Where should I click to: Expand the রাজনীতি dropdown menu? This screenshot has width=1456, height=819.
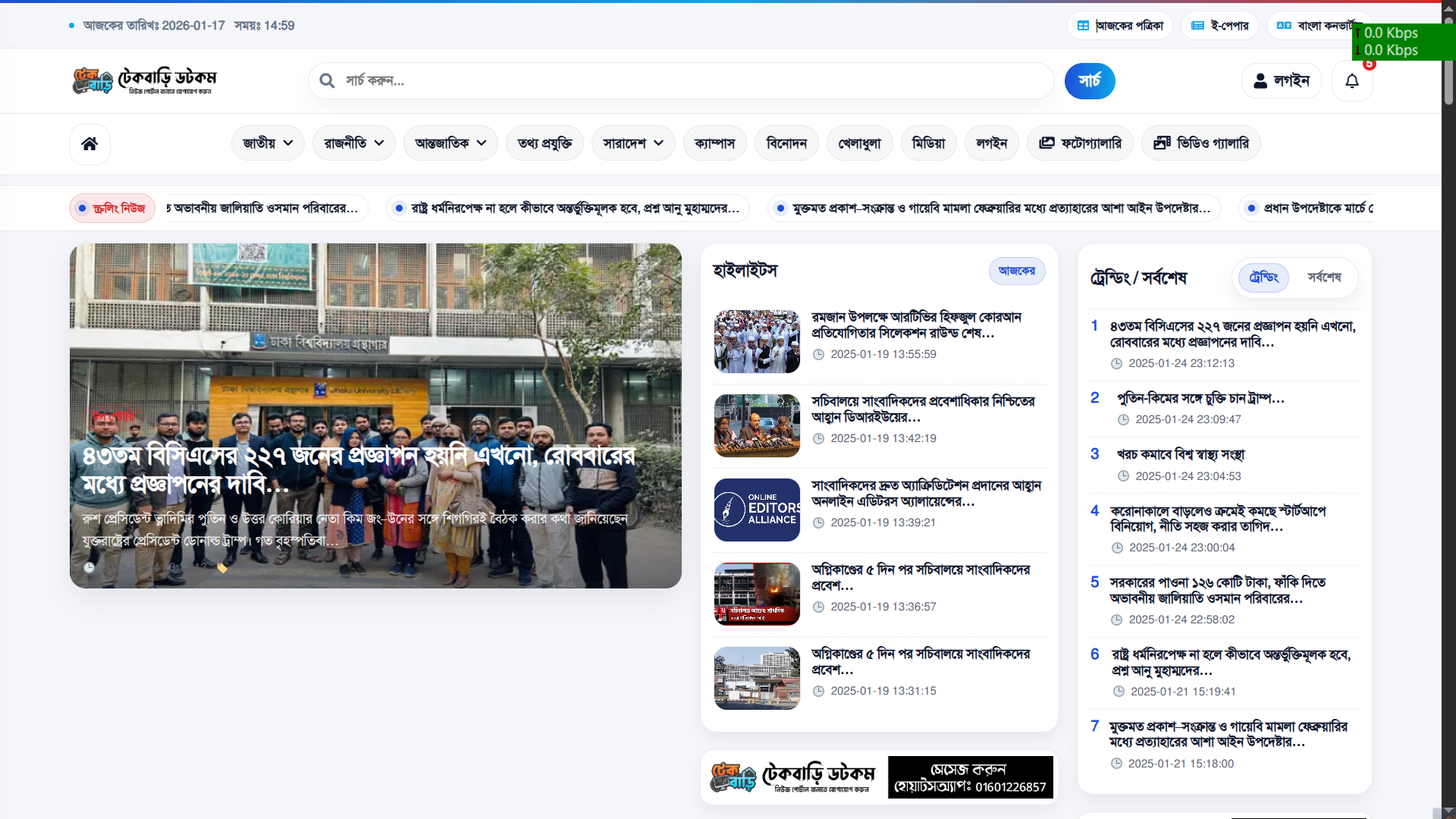click(x=353, y=143)
